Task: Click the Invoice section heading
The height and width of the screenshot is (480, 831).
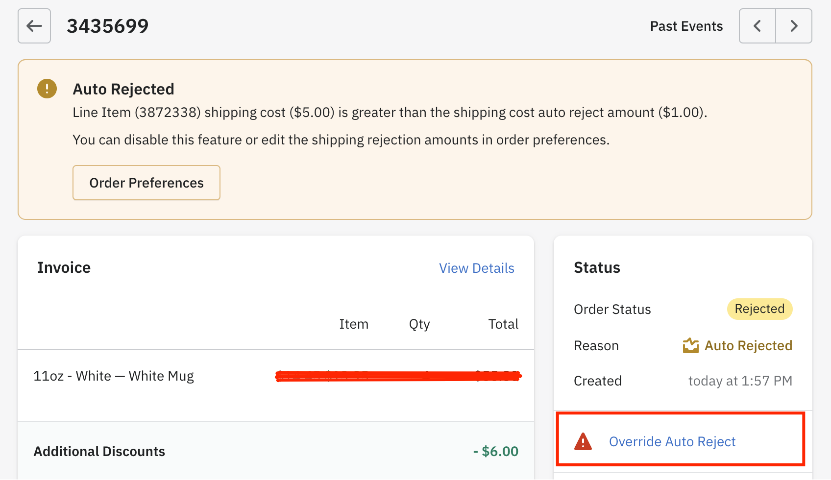Action: pyautogui.click(x=64, y=267)
